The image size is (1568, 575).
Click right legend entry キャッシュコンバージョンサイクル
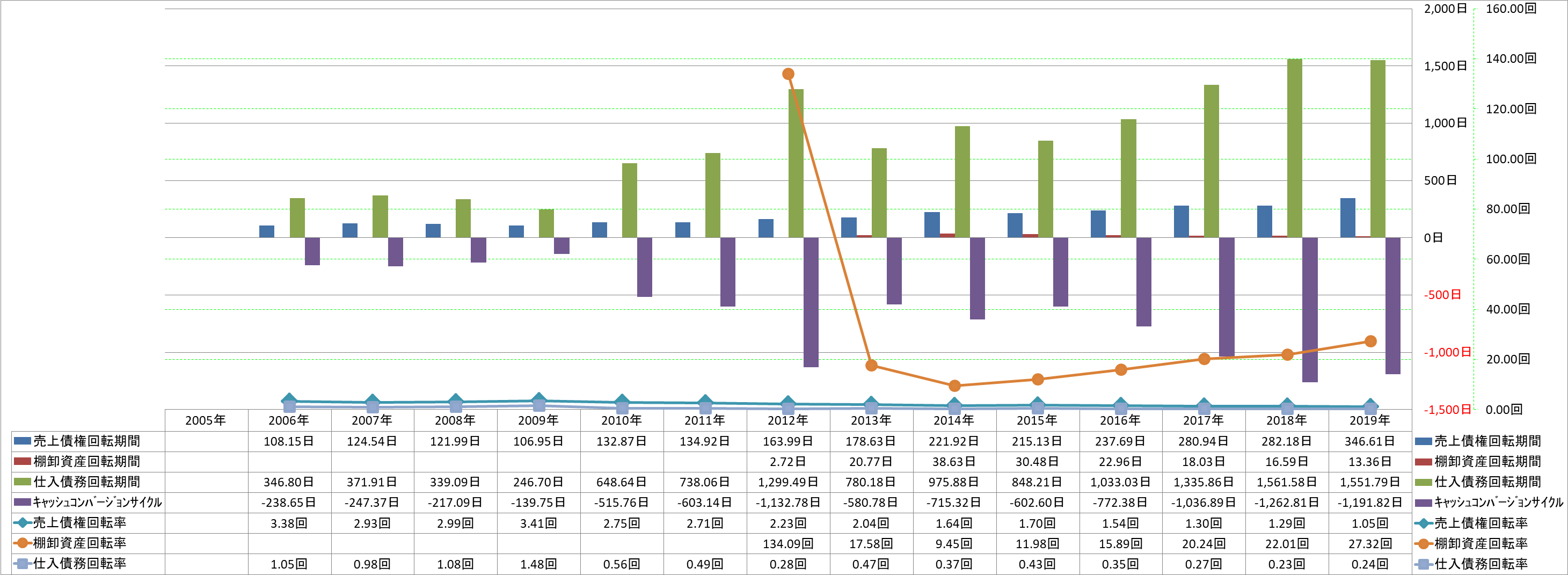pyautogui.click(x=1489, y=503)
